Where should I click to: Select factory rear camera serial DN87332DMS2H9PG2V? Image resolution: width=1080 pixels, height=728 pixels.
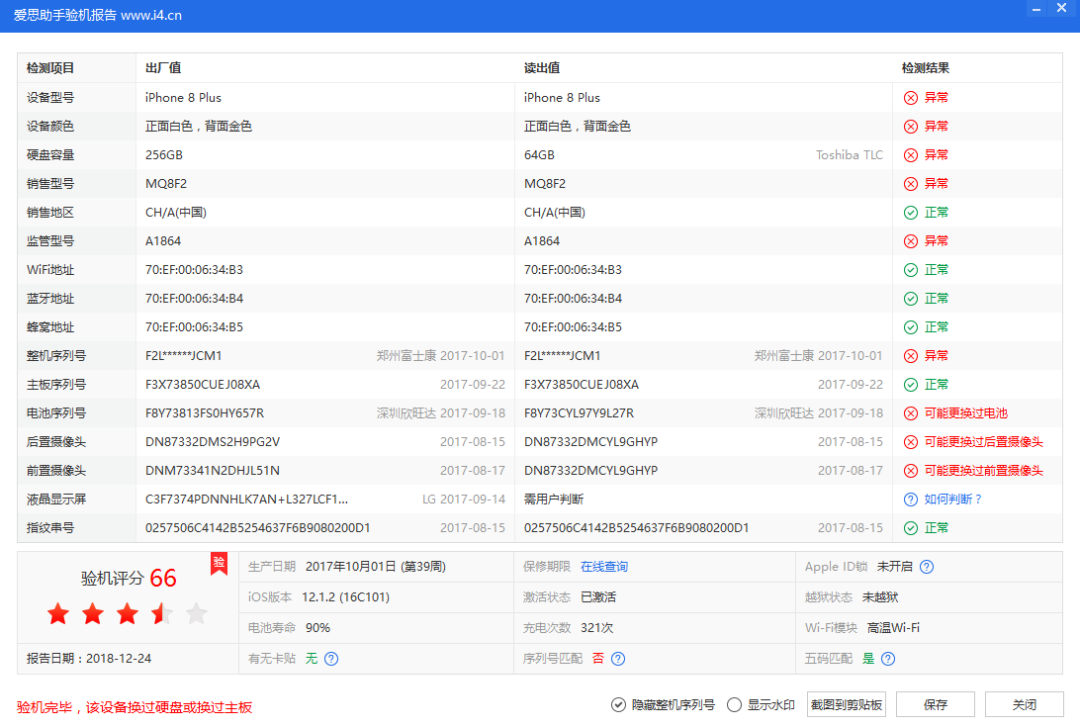pos(213,442)
